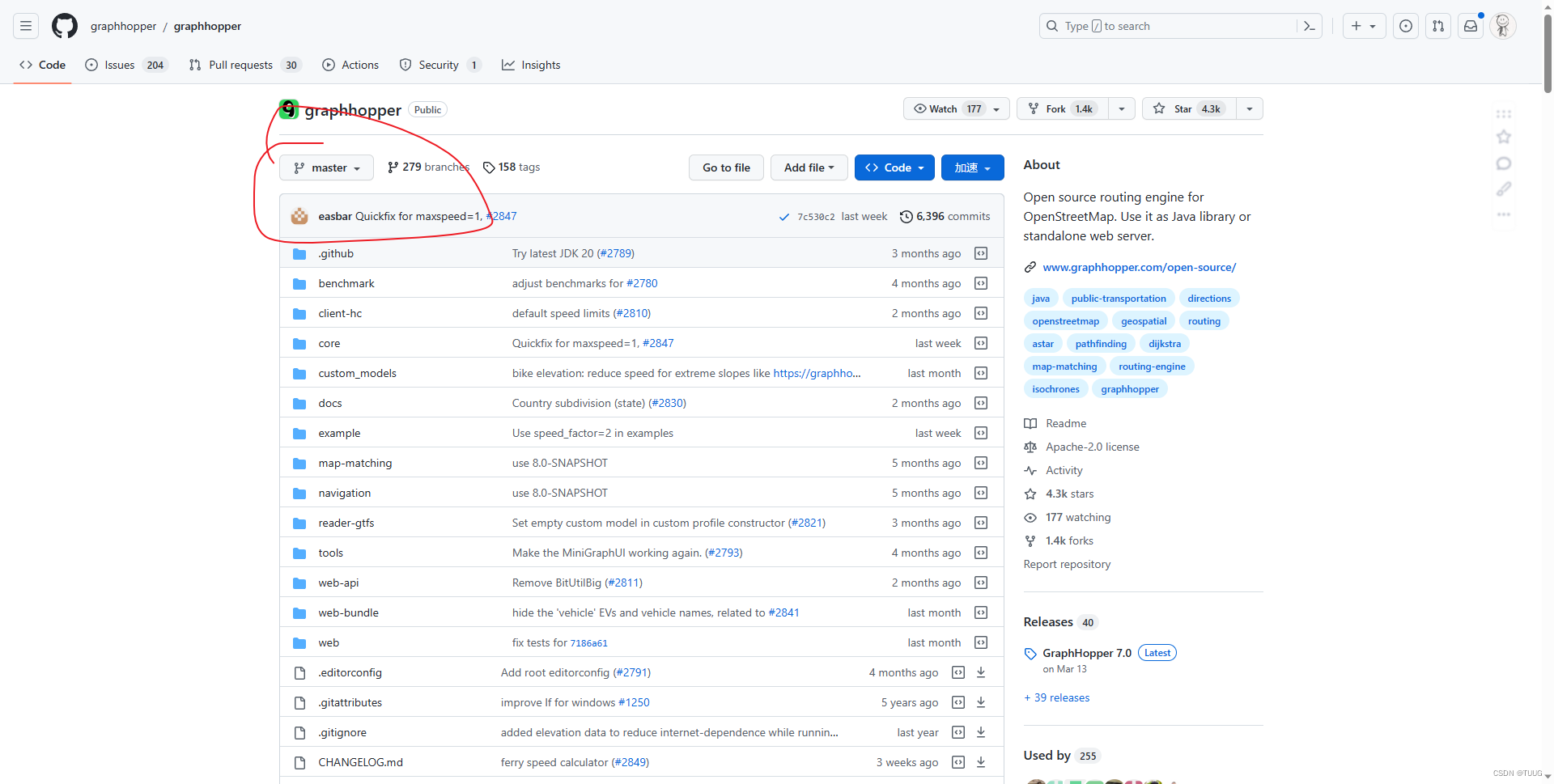1554x784 pixels.
Task: Download the .editorconfig file
Action: [981, 672]
